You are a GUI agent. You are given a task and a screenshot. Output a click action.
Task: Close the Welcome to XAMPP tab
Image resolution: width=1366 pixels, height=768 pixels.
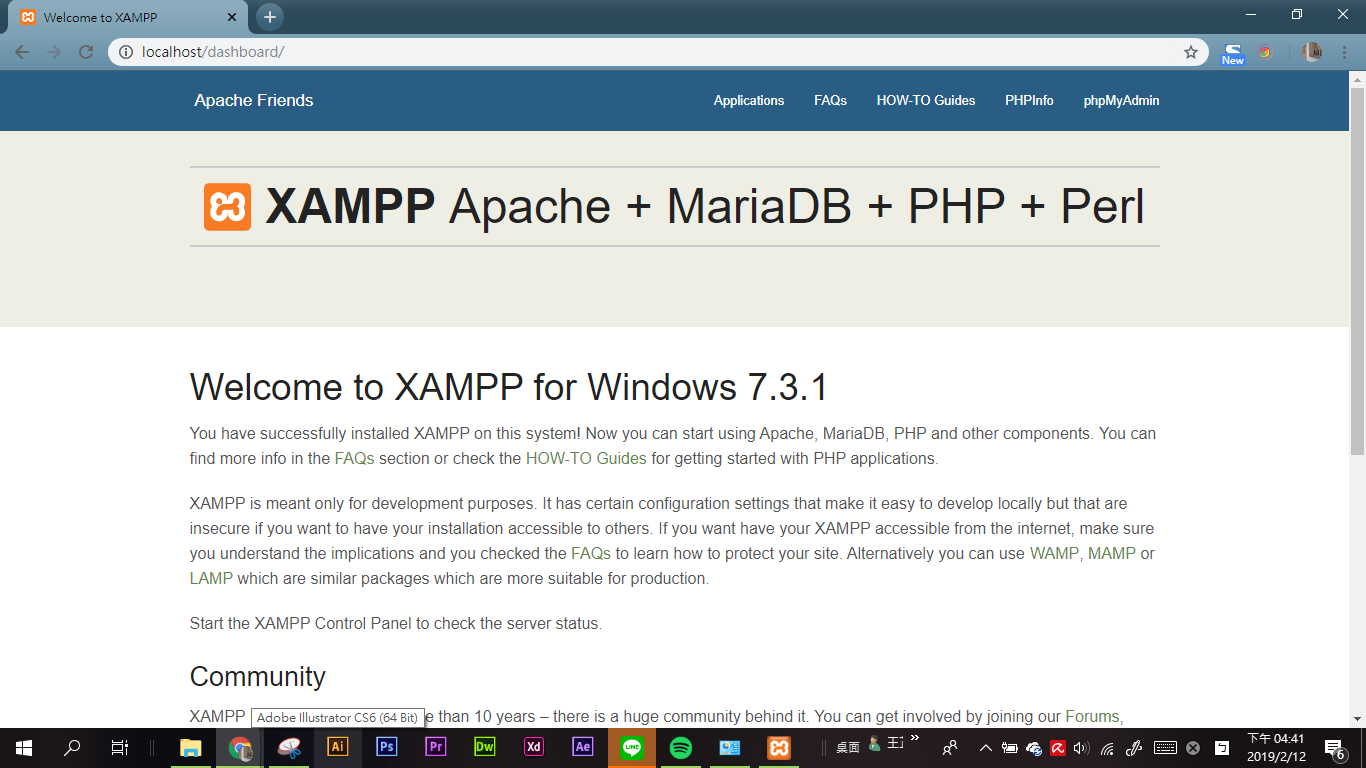click(x=233, y=18)
